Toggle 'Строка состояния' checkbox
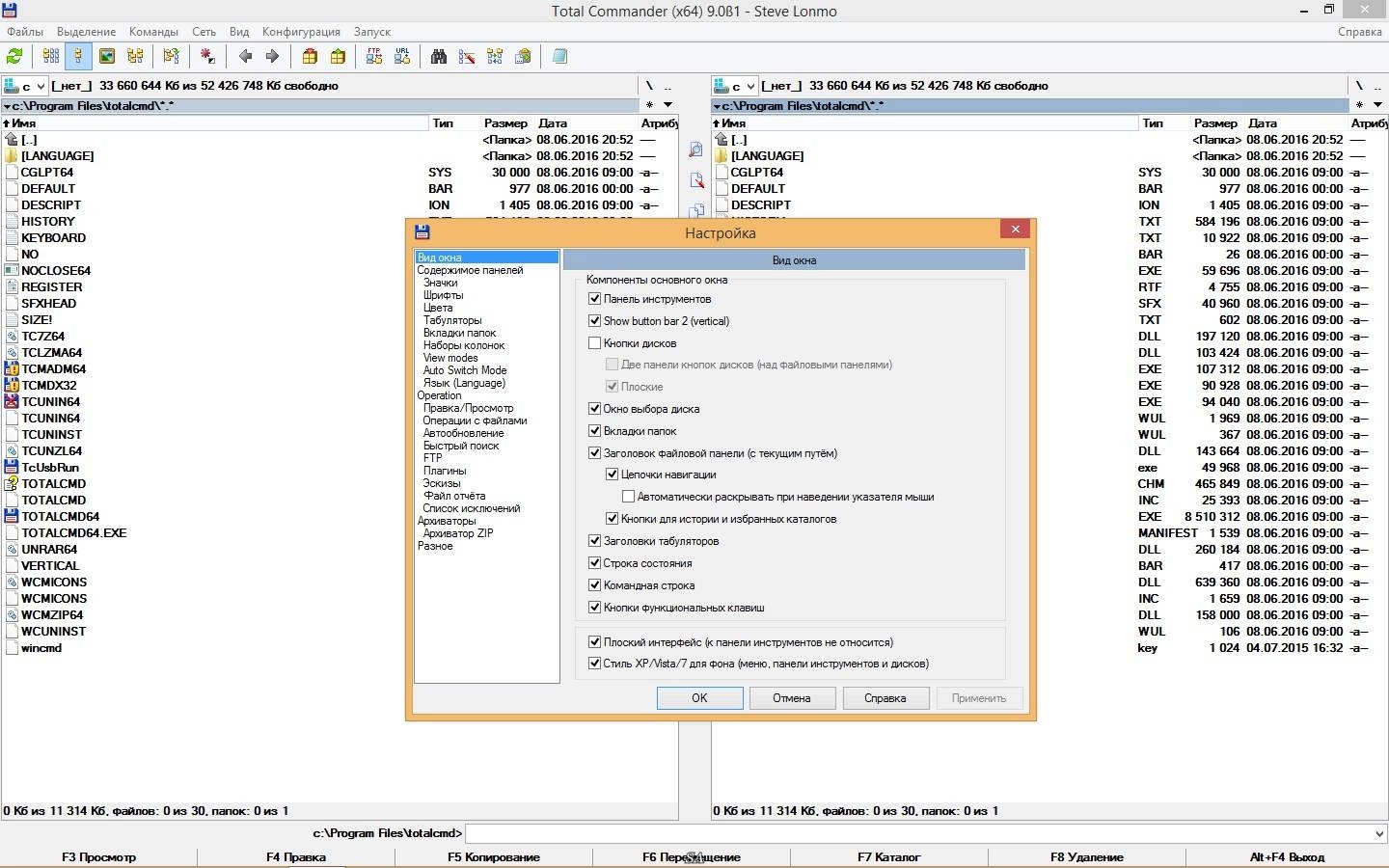Image resolution: width=1389 pixels, height=868 pixels. (595, 563)
